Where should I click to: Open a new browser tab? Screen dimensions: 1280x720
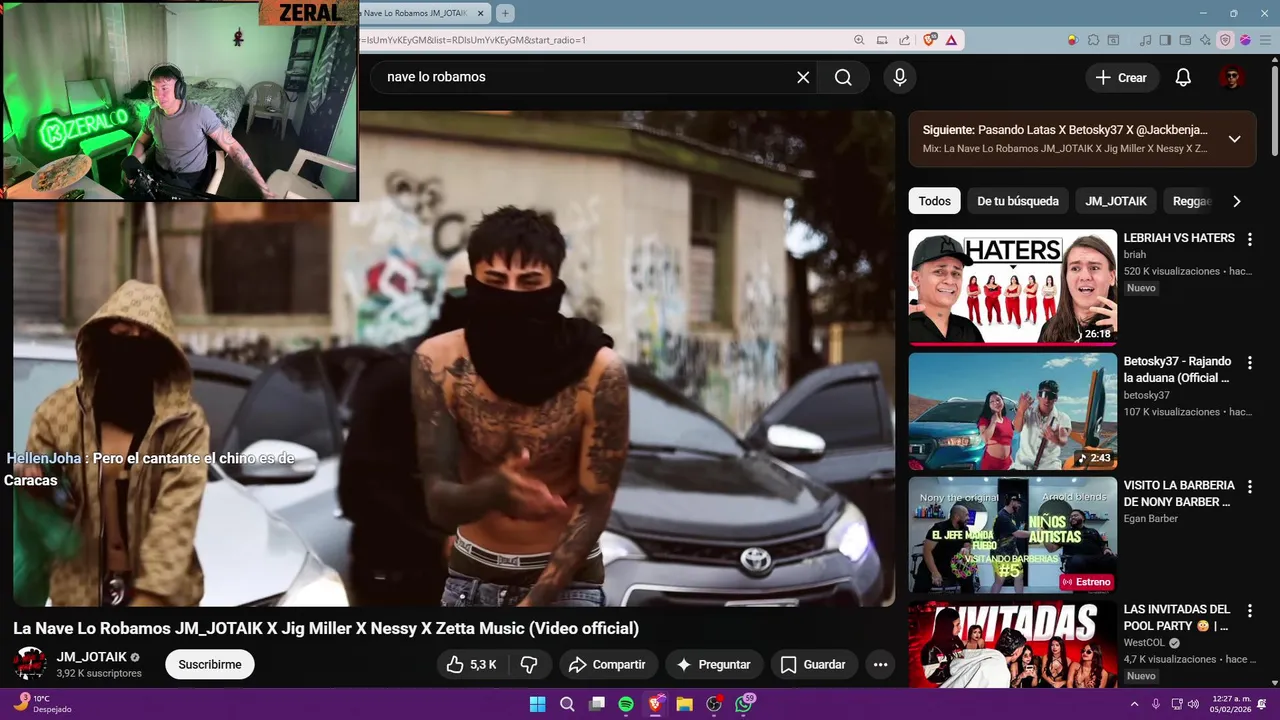pyautogui.click(x=505, y=13)
